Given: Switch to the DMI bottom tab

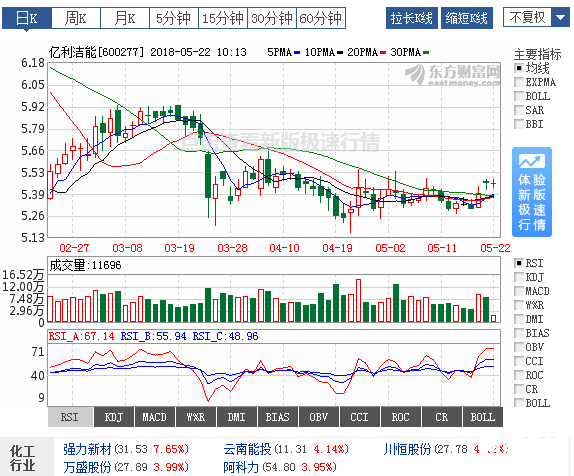Looking at the screenshot, I should (237, 417).
